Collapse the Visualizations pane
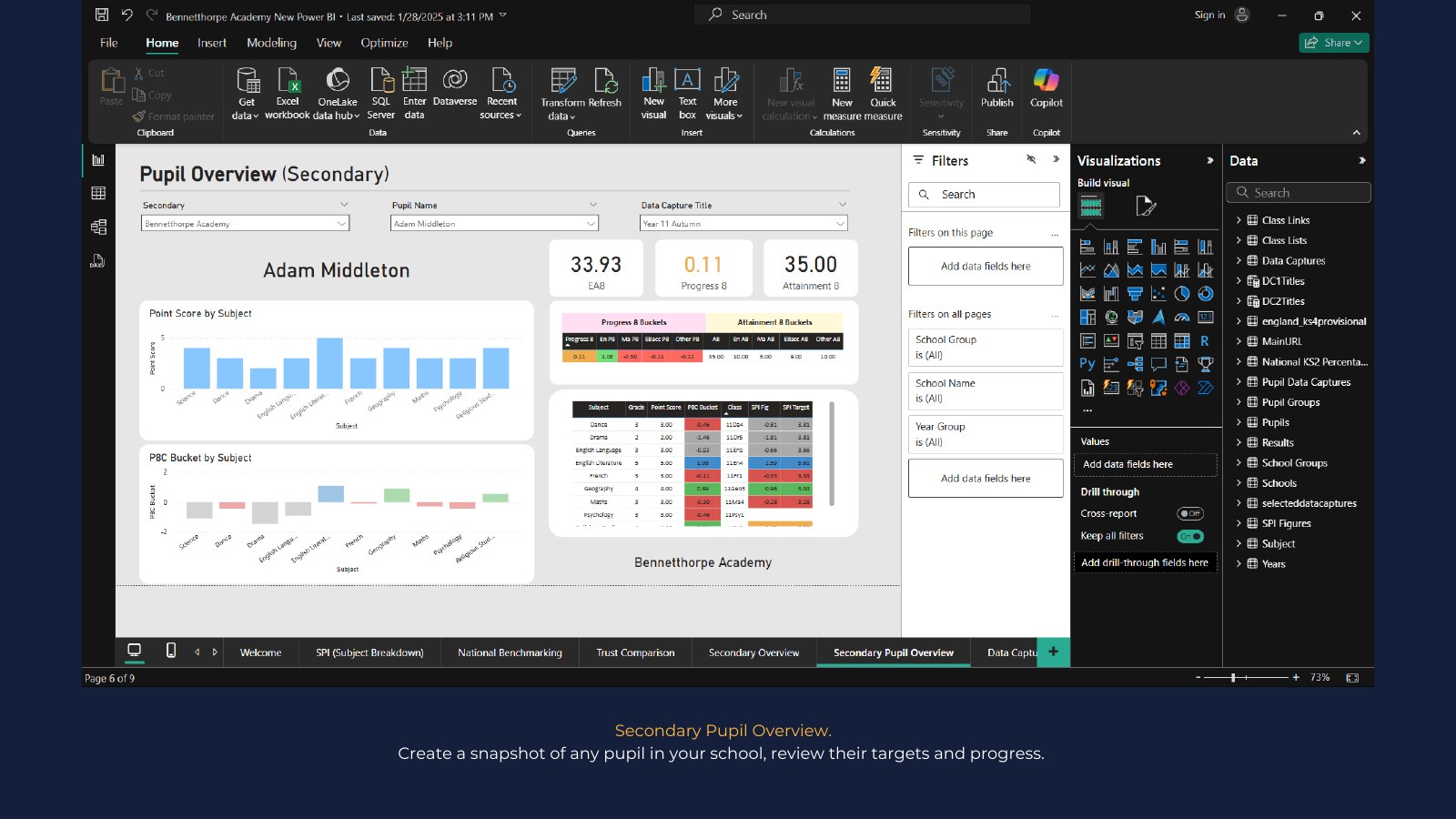 coord(1209,160)
